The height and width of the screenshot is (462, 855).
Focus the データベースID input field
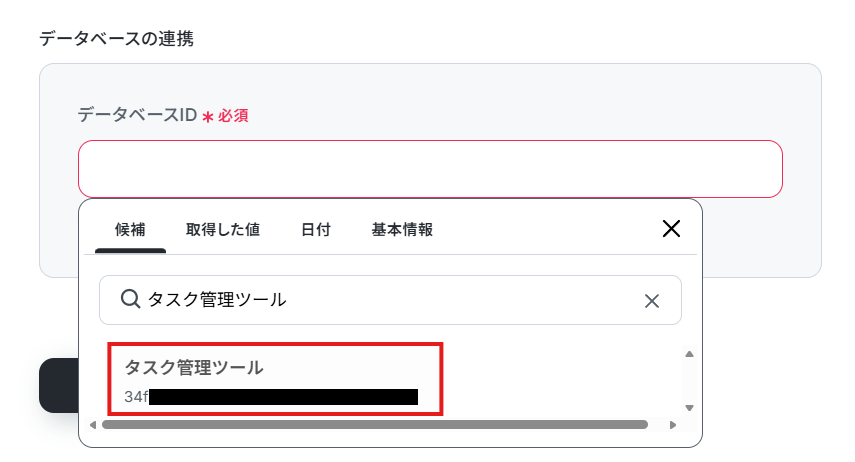coord(430,169)
